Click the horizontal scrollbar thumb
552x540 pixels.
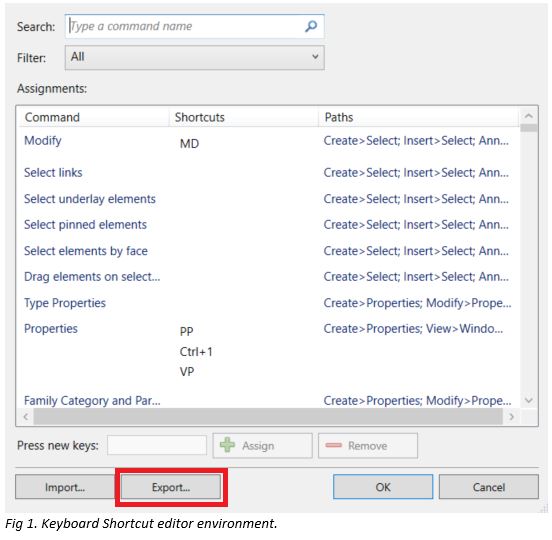pyautogui.click(x=268, y=417)
